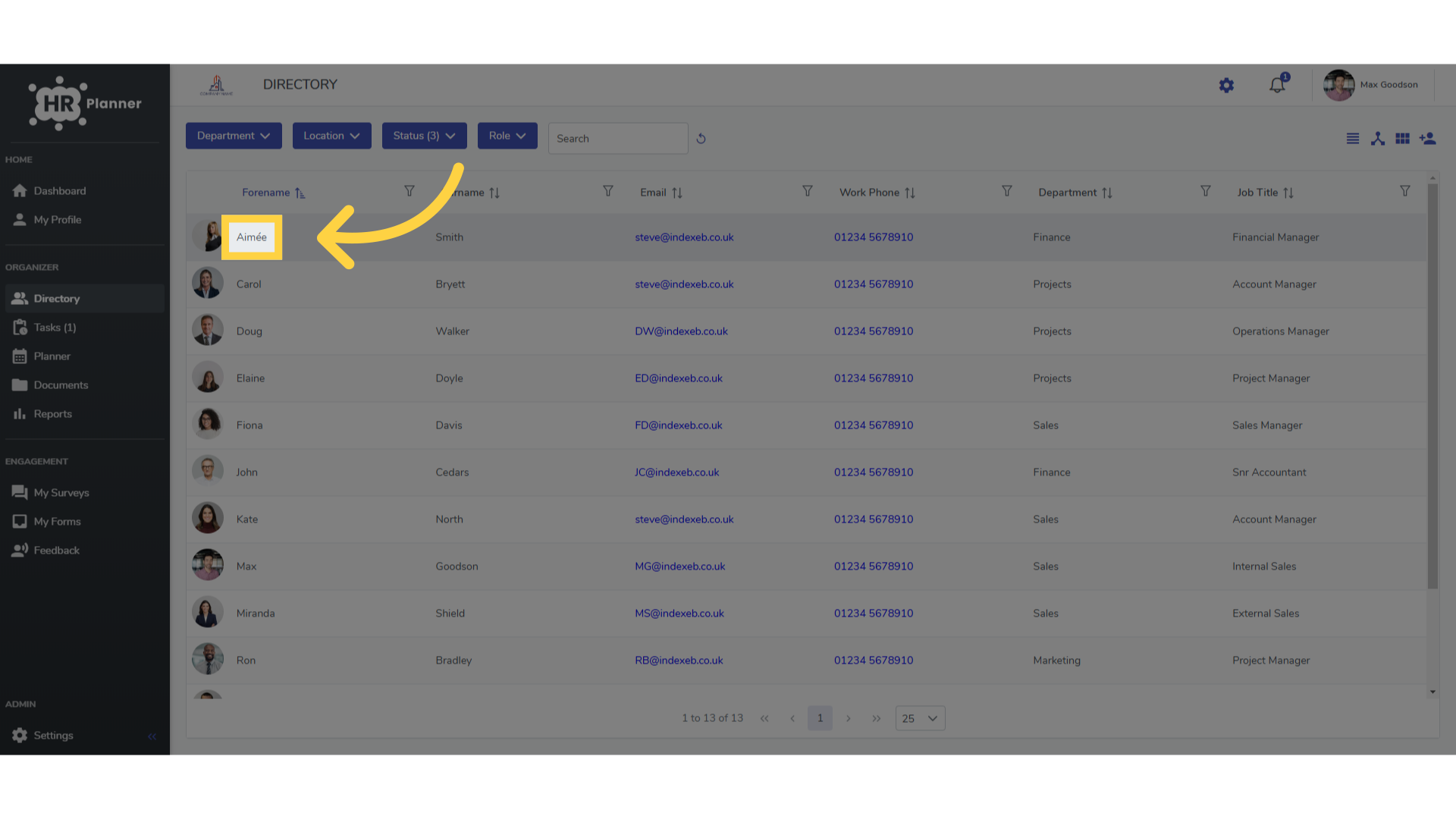Switch to grid card view icon
Screen dimensions: 1456x819
click(1403, 139)
